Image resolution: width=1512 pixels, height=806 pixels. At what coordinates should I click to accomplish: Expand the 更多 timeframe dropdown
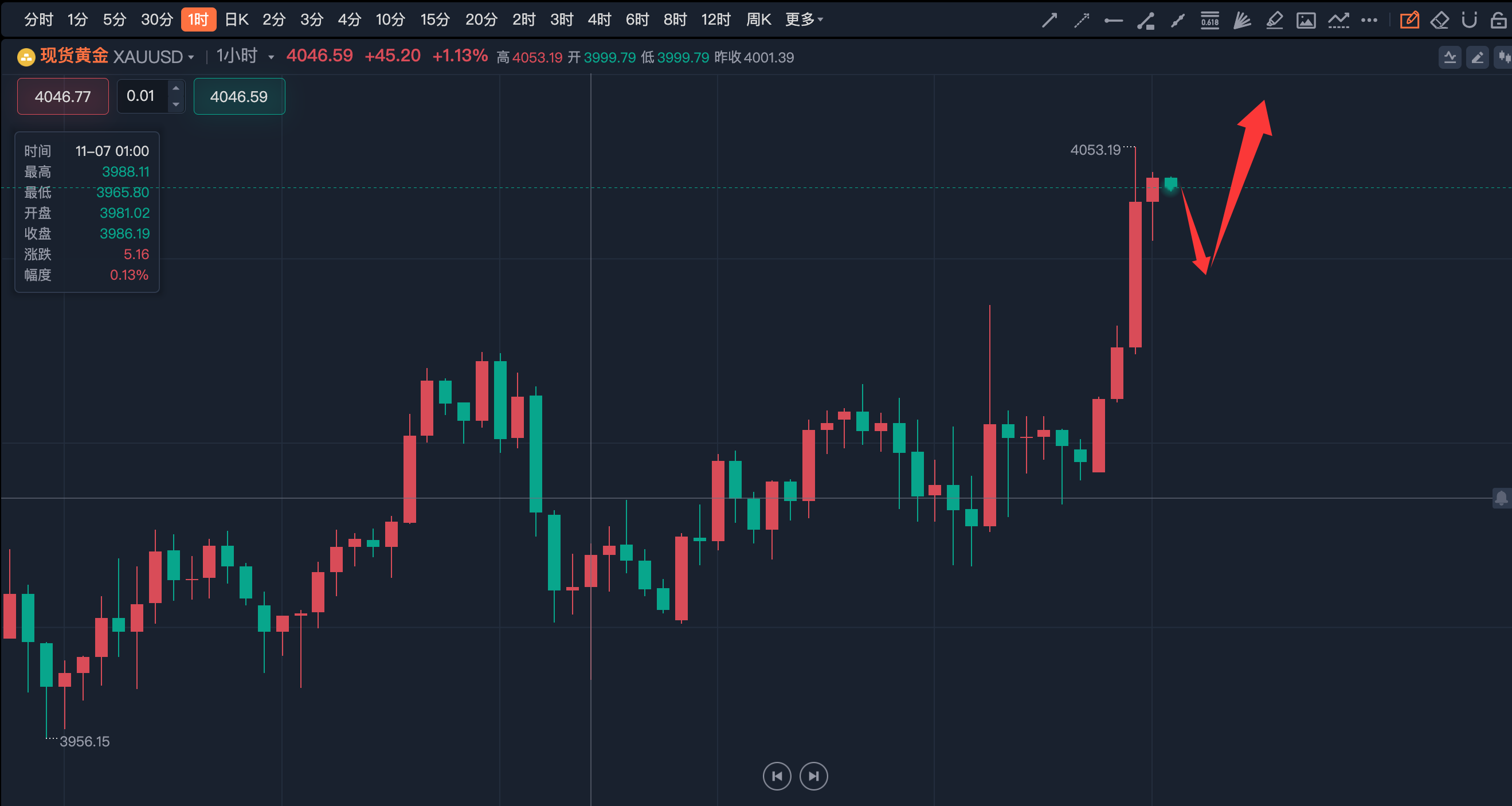coord(804,19)
